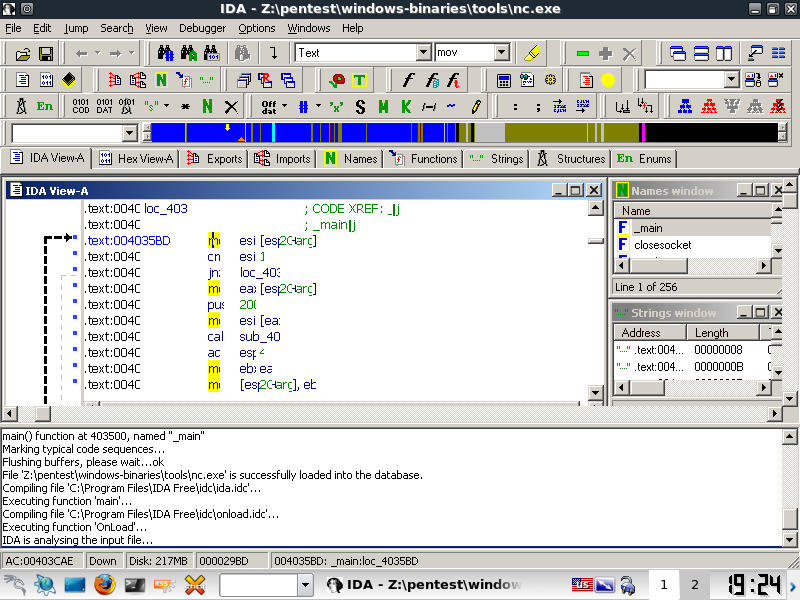
Task: Click the output log scrollbar up arrow
Action: 789,436
